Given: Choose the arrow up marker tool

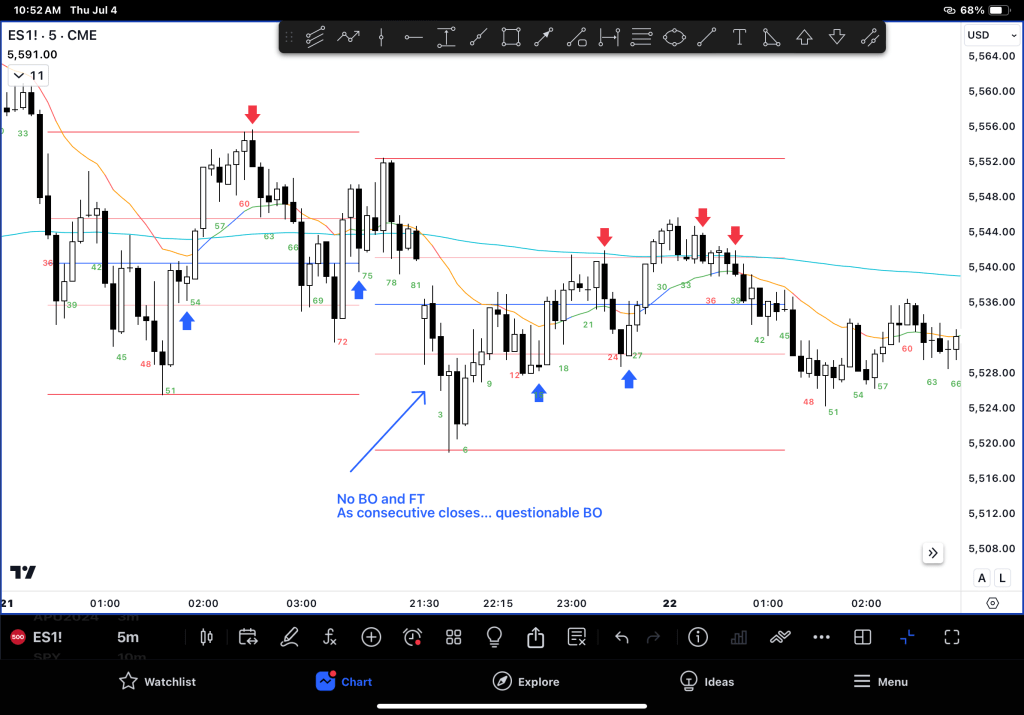Looking at the screenshot, I should (x=804, y=38).
